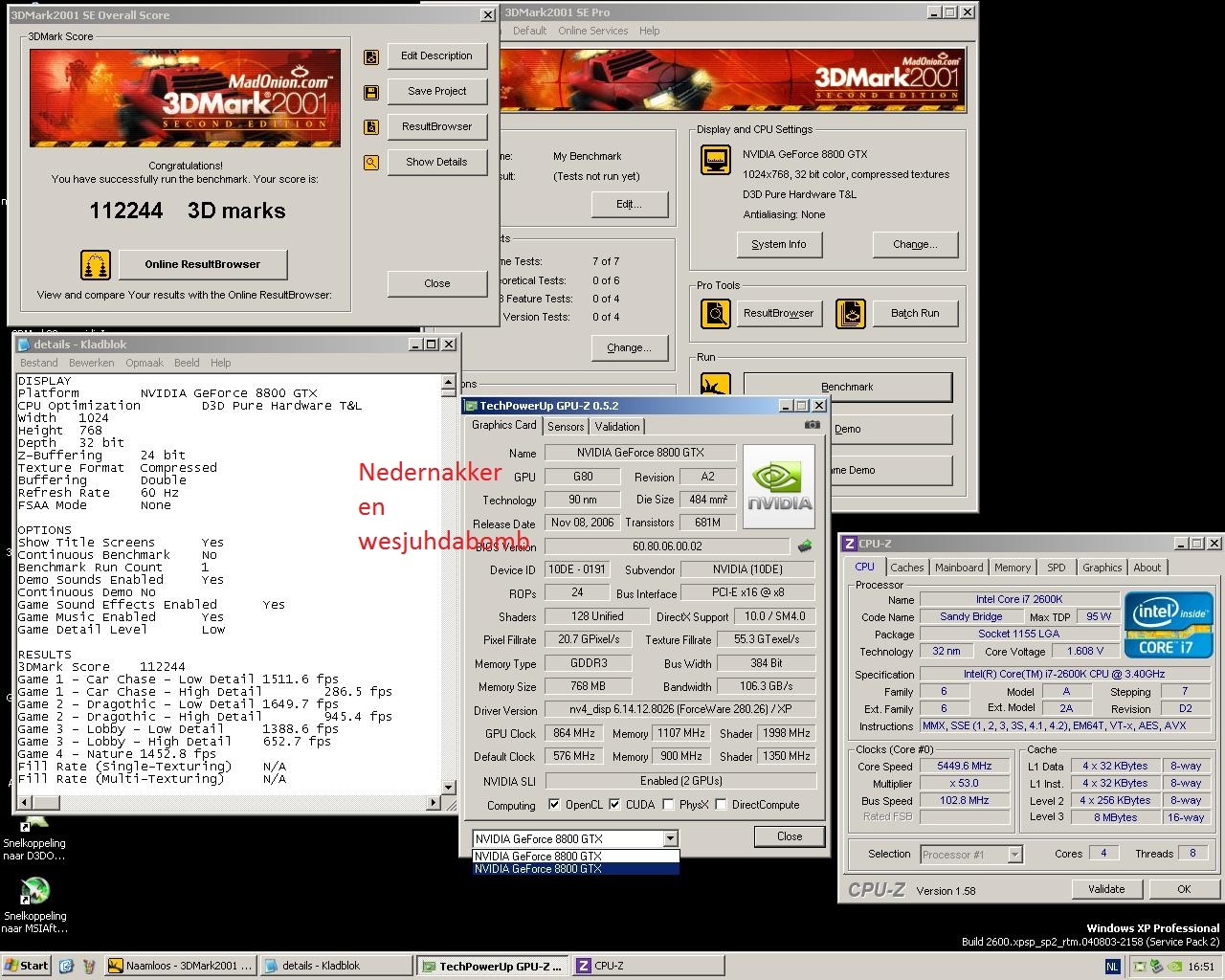Click the ResultBrowser icon in Pro Tools
The image size is (1225, 980).
coord(715,313)
